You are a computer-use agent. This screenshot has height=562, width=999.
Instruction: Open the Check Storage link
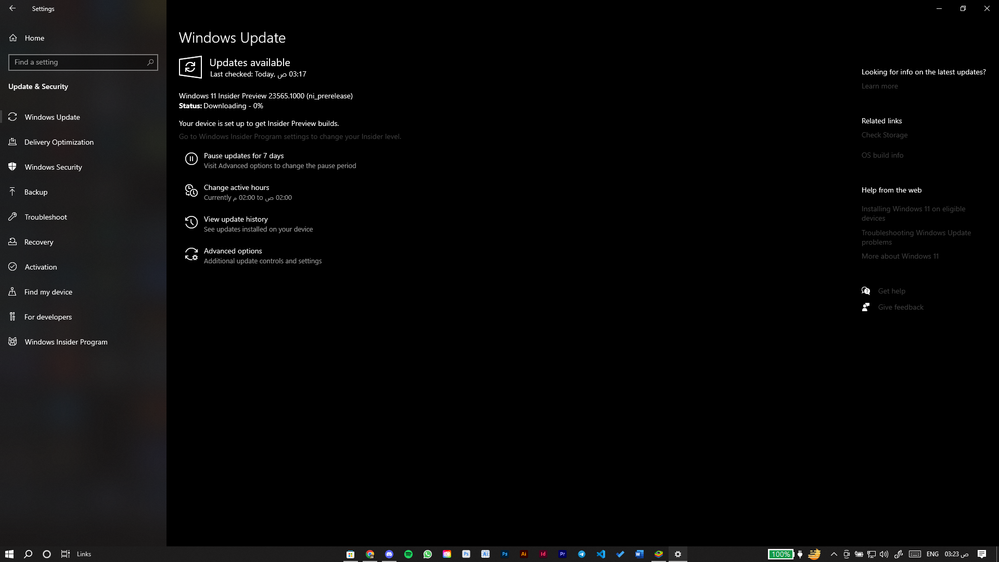coord(884,134)
